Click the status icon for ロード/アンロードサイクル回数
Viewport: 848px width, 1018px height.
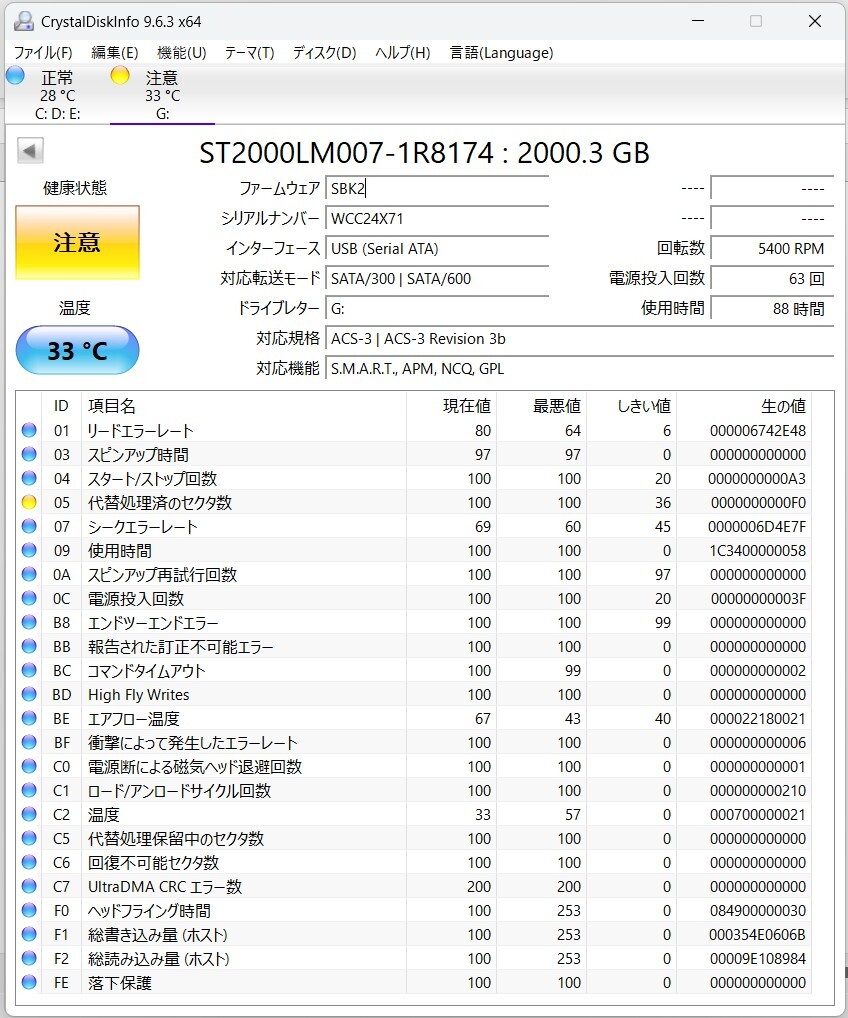tap(29, 791)
